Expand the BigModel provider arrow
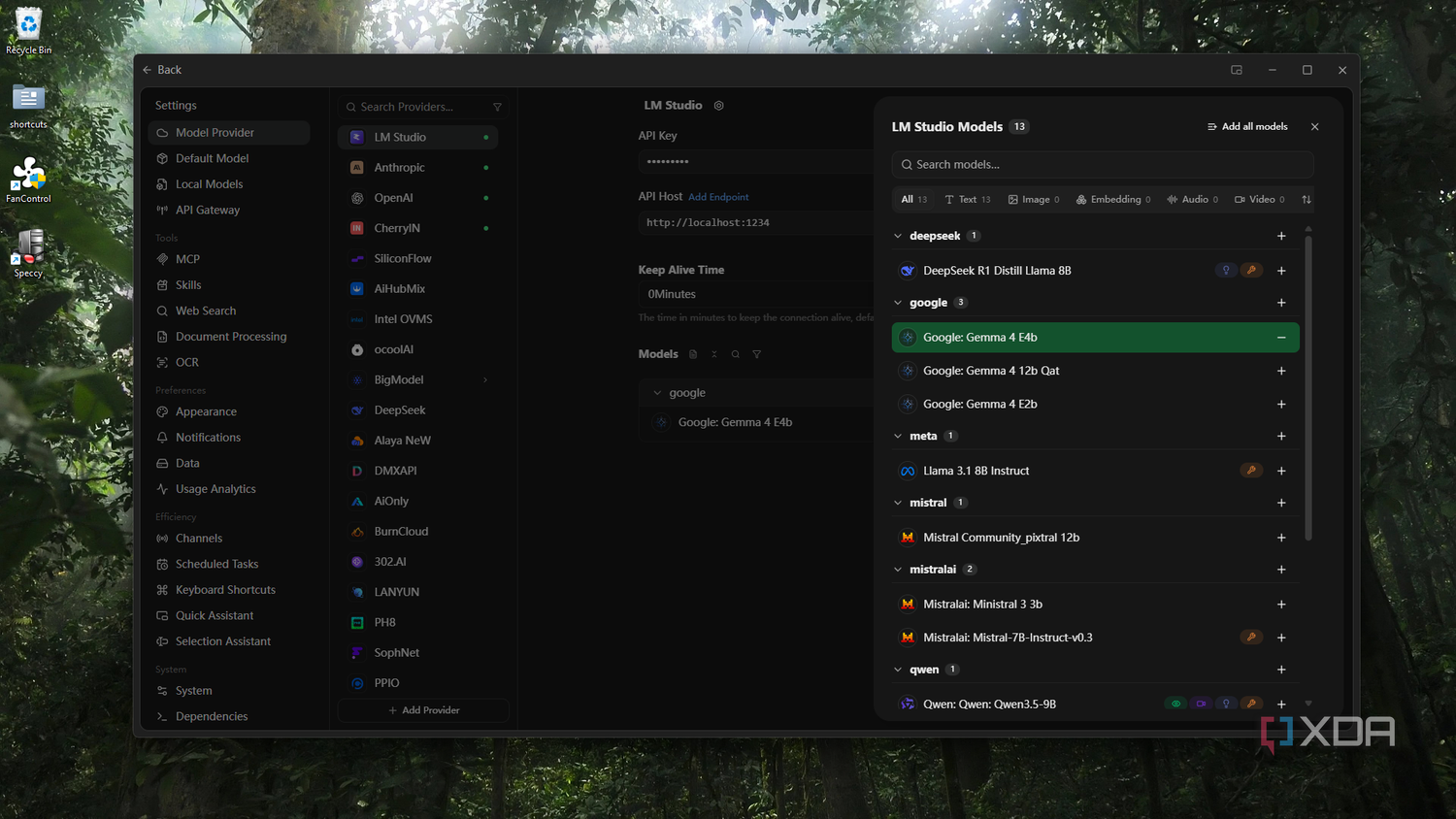 tap(485, 380)
